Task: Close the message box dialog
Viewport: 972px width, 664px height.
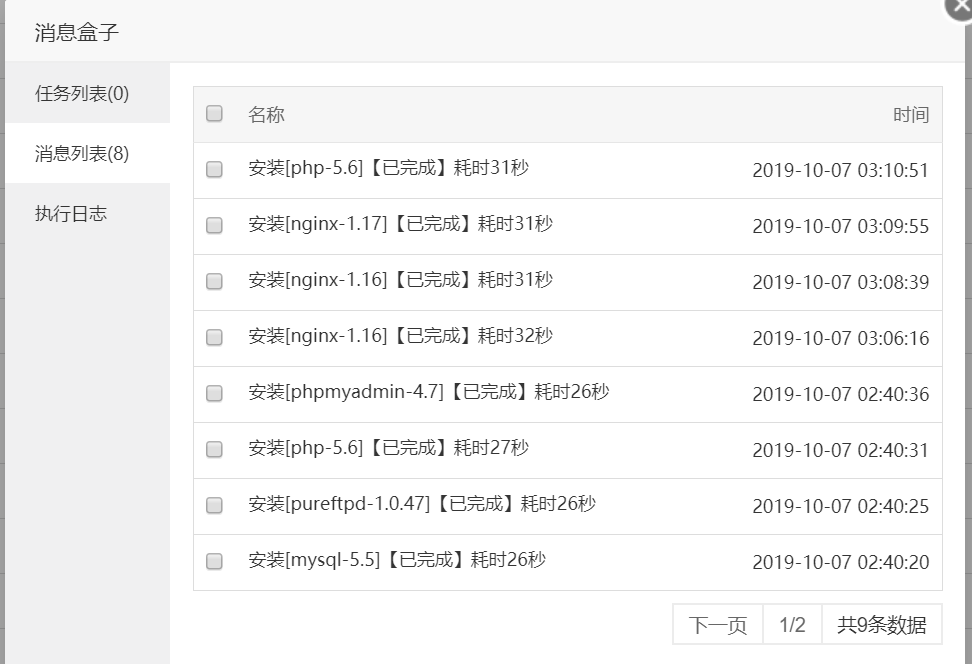Action: point(961,6)
